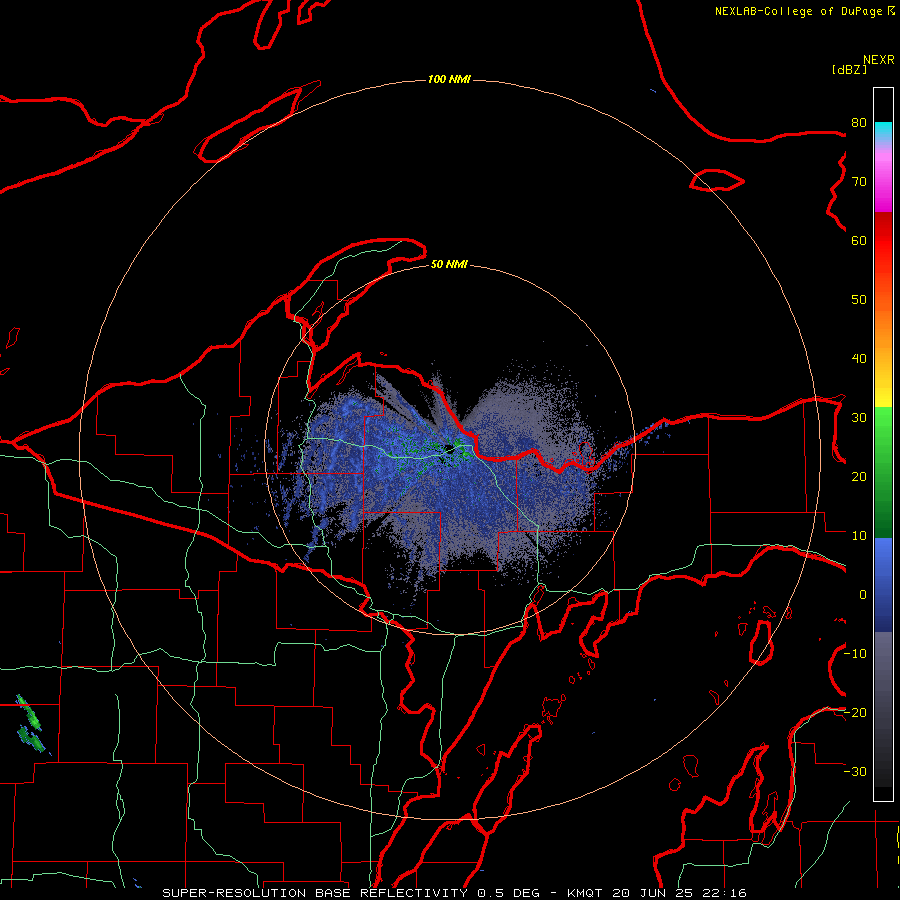The image size is (900, 900).
Task: Click the 80 tick label on the scale
Action: 859,123
